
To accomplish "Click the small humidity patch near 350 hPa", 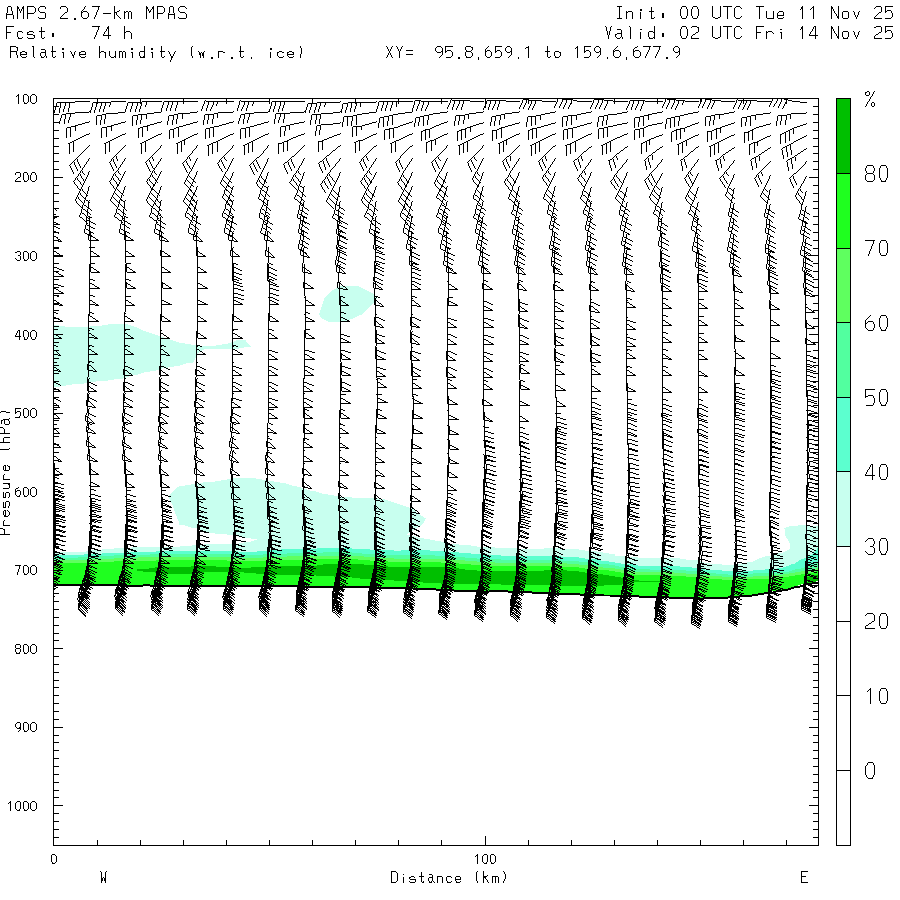I will [x=346, y=304].
